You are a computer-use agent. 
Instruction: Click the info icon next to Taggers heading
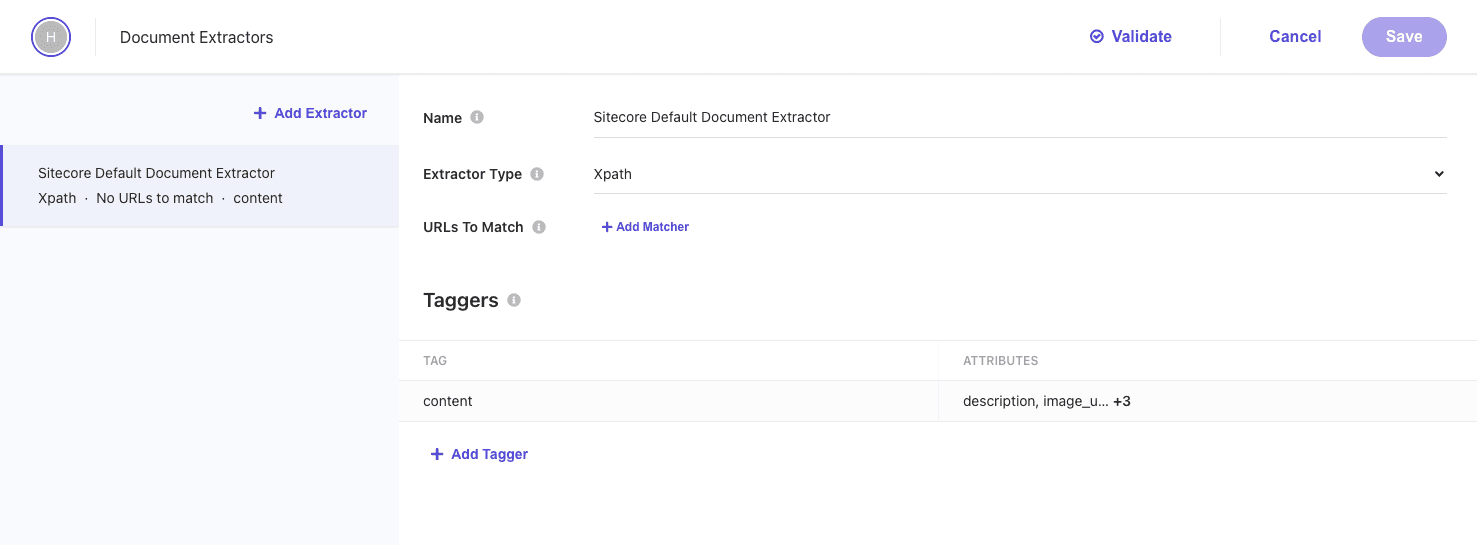pyautogui.click(x=514, y=300)
